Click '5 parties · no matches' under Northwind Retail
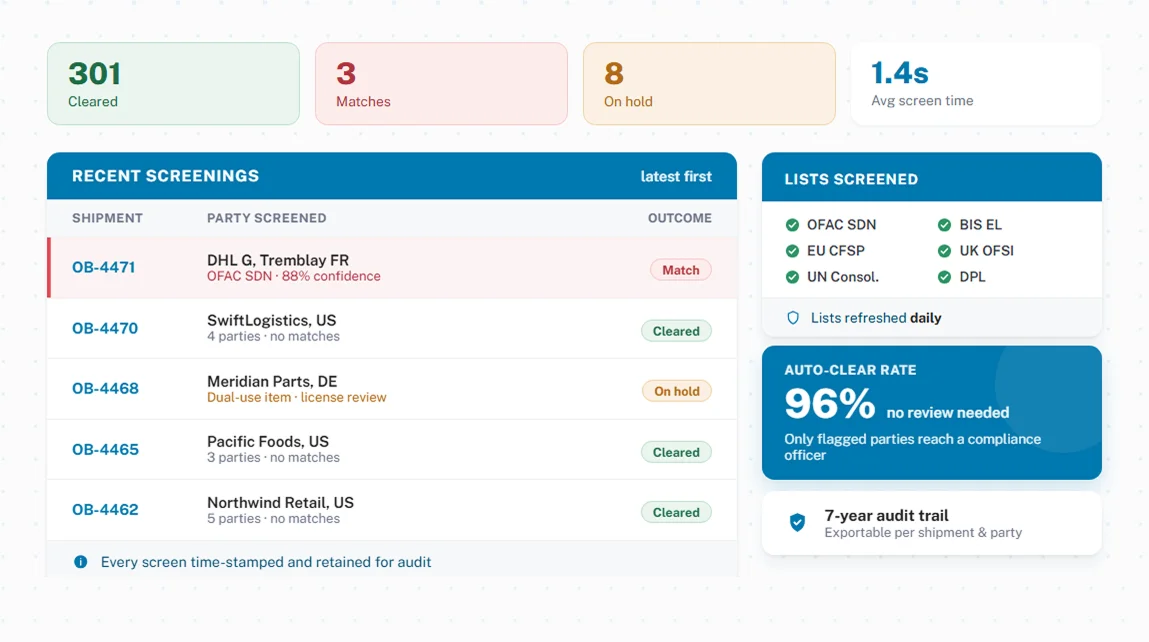The height and width of the screenshot is (642, 1149). tap(273, 519)
